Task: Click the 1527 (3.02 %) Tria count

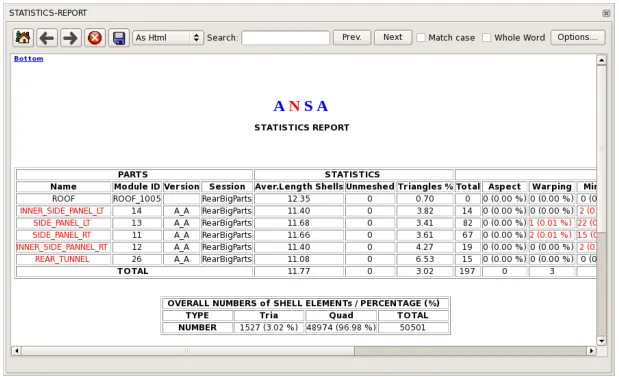Action: [x=269, y=328]
